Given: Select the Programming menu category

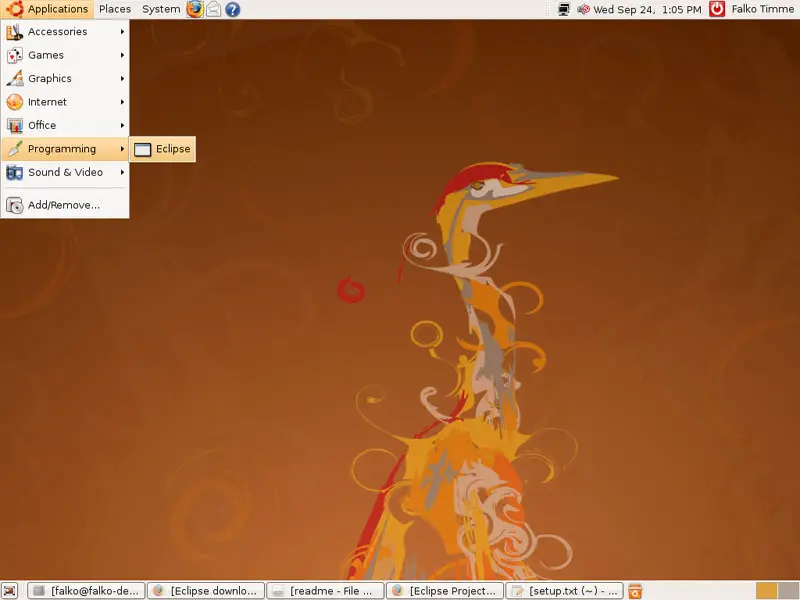Looking at the screenshot, I should [x=65, y=149].
